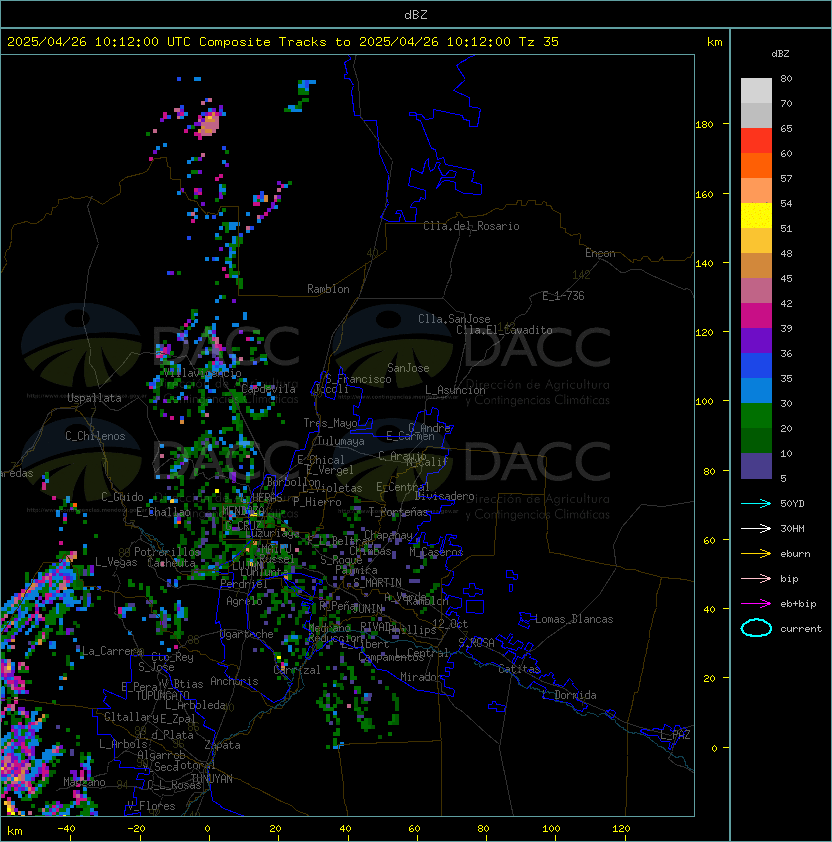Click the 'Uspallata' map label
The height and width of the screenshot is (842, 832).
95,398
